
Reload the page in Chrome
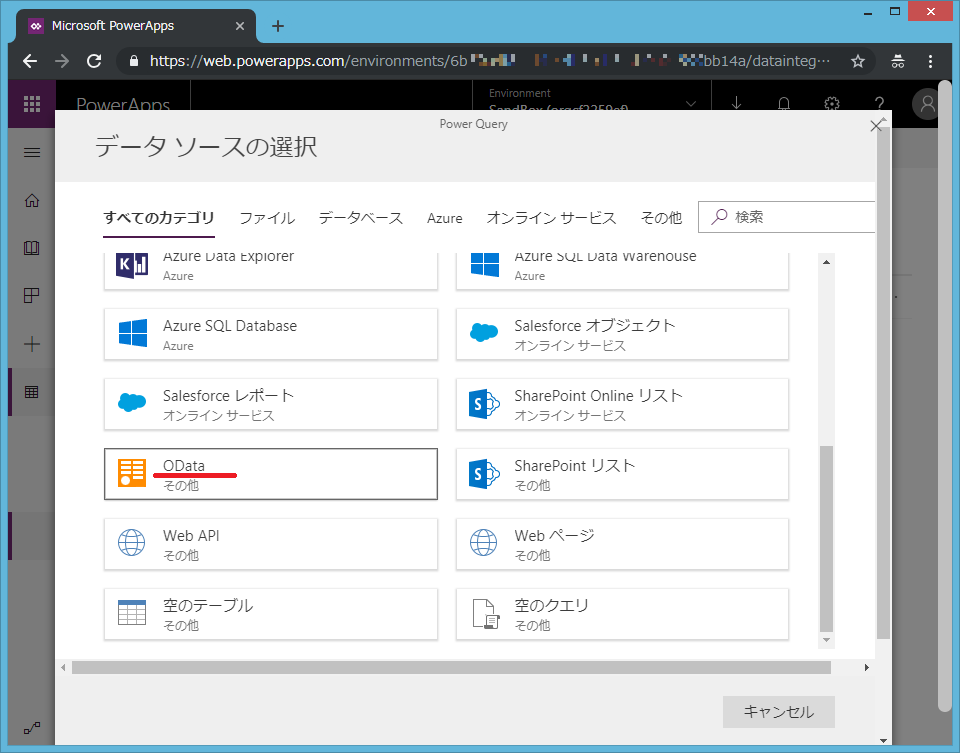tap(94, 61)
